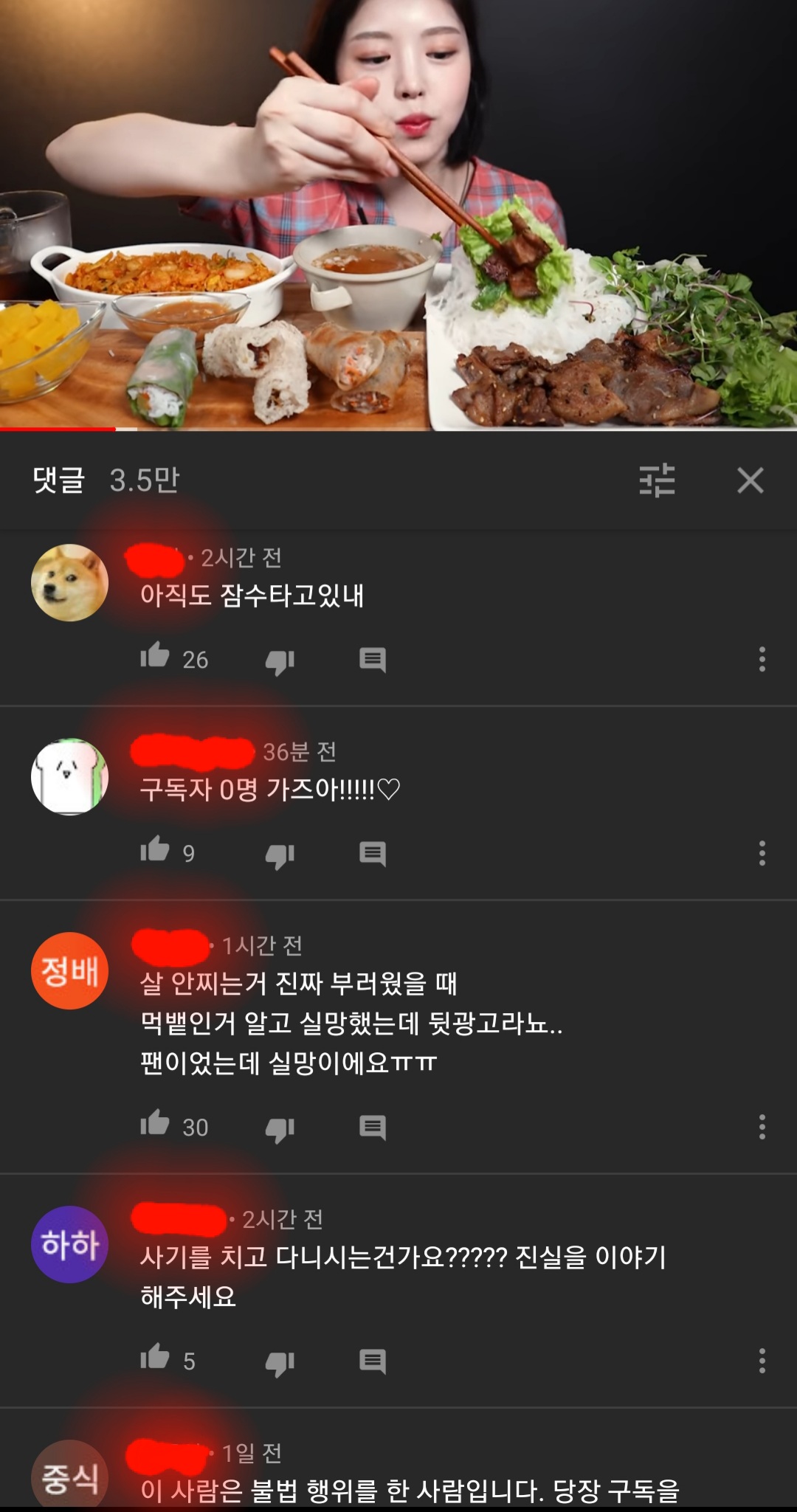797x1512 pixels.
Task: Reply to the '사기를 치고 다니시는건가요' comment
Action: 373,1361
